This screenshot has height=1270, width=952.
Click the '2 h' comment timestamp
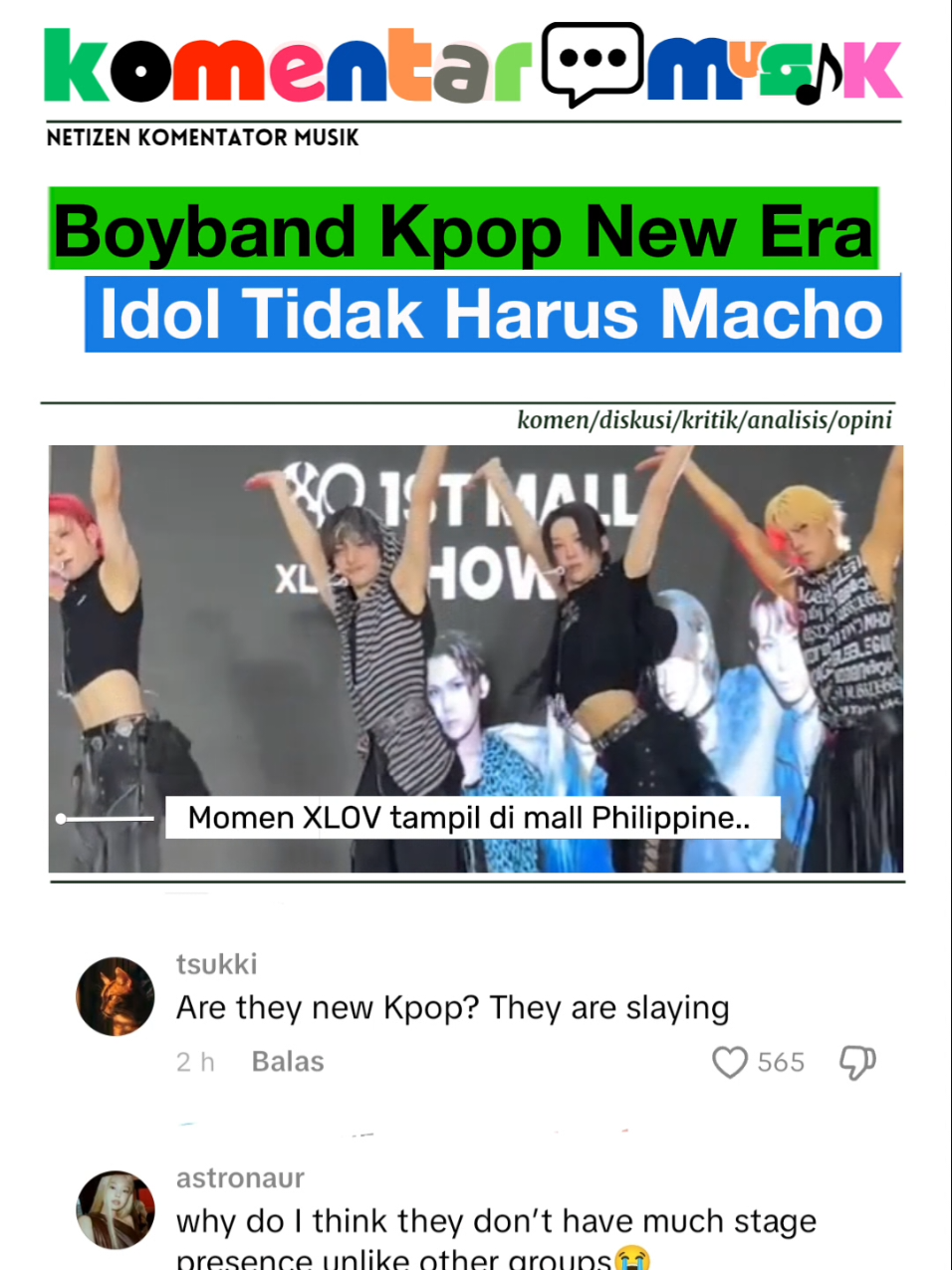pos(195,1062)
